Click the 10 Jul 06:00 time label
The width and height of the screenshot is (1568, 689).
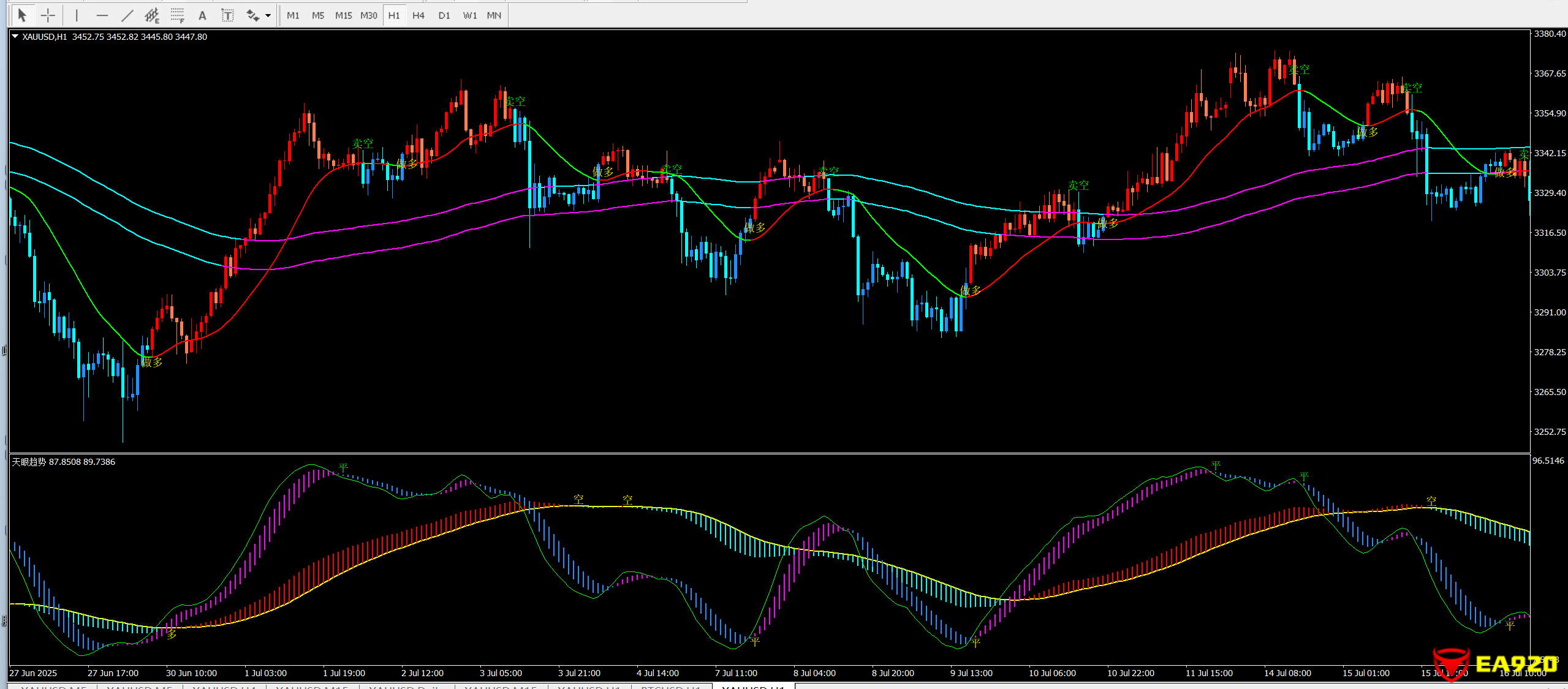pyautogui.click(x=1053, y=673)
